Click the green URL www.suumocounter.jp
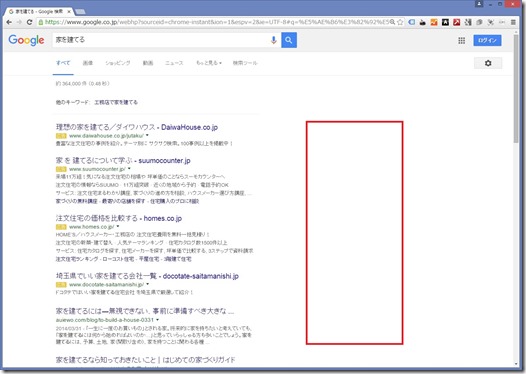Image resolution: width=526 pixels, height=374 pixels. pyautogui.click(x=97, y=169)
